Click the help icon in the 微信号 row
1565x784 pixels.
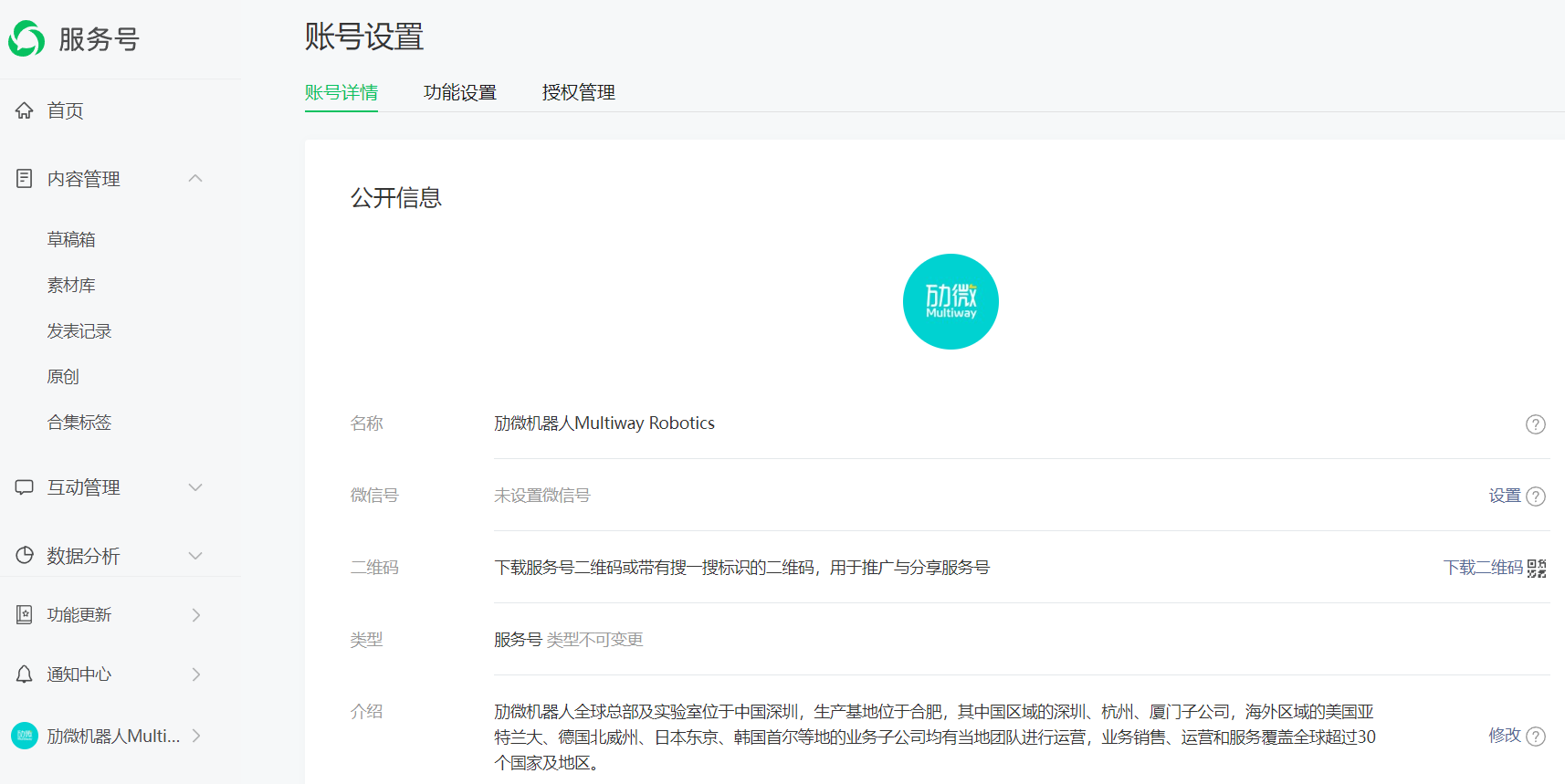coord(1536,496)
